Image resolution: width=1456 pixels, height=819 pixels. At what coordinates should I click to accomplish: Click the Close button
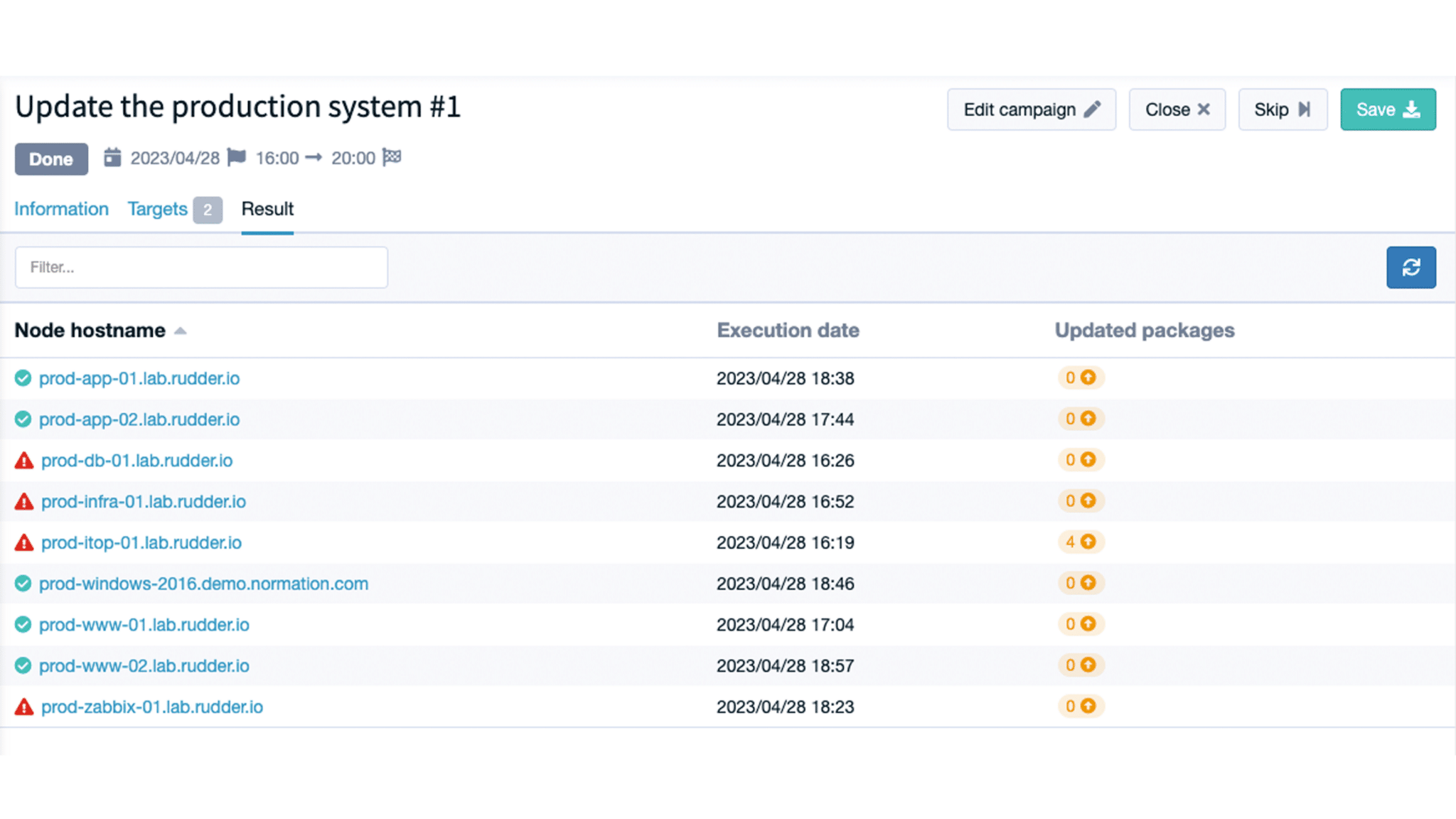coord(1177,110)
